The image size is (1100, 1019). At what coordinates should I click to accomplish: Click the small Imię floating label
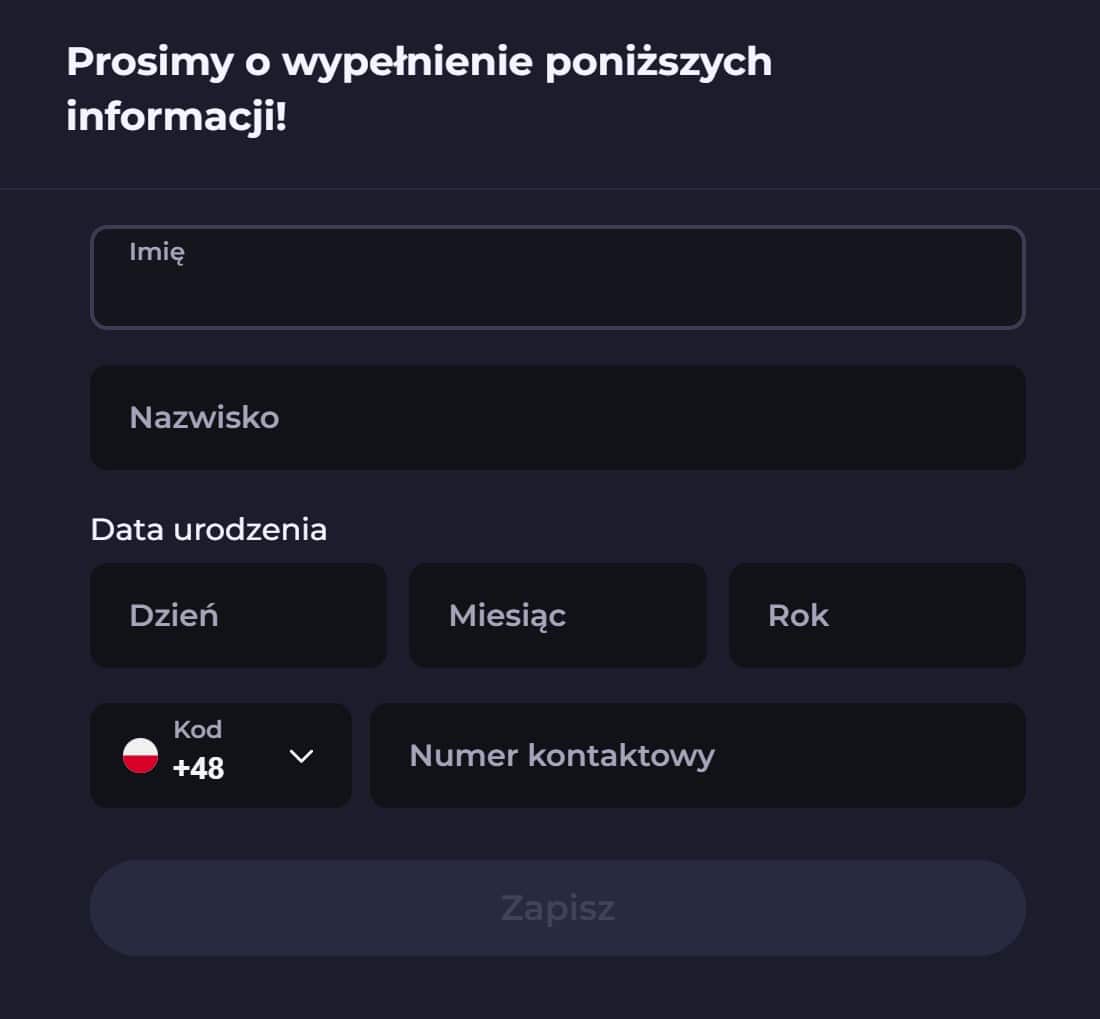pos(157,252)
